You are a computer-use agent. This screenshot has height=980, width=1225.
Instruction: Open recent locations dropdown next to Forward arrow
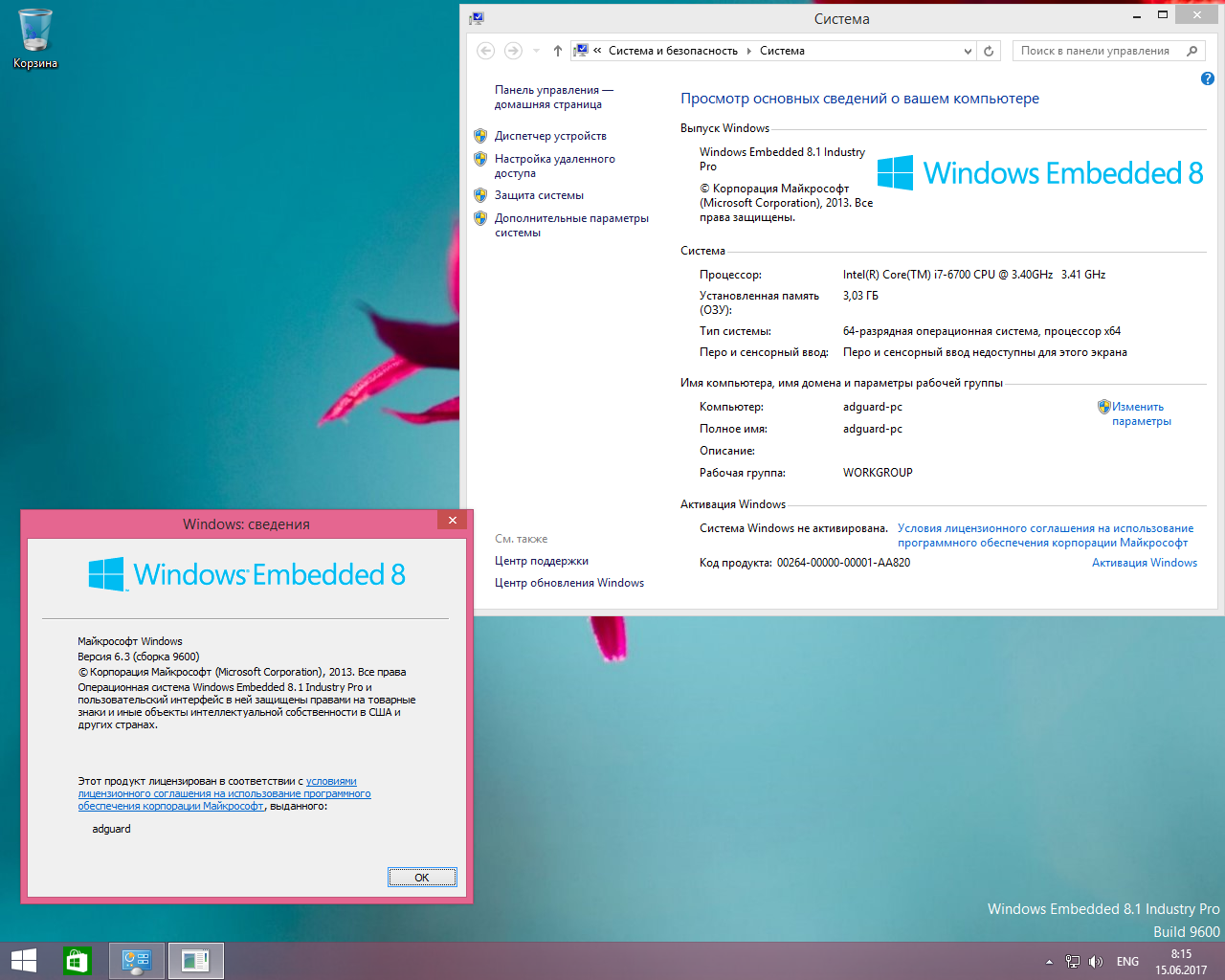point(536,51)
